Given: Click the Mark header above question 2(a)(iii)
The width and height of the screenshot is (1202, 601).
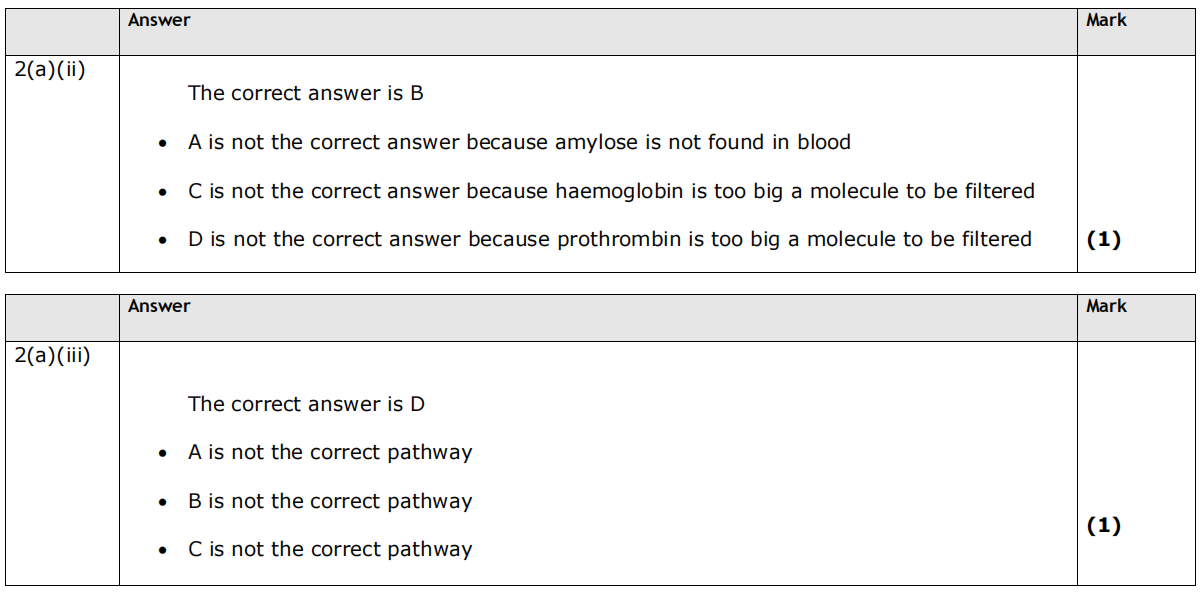Looking at the screenshot, I should pyautogui.click(x=1106, y=306).
